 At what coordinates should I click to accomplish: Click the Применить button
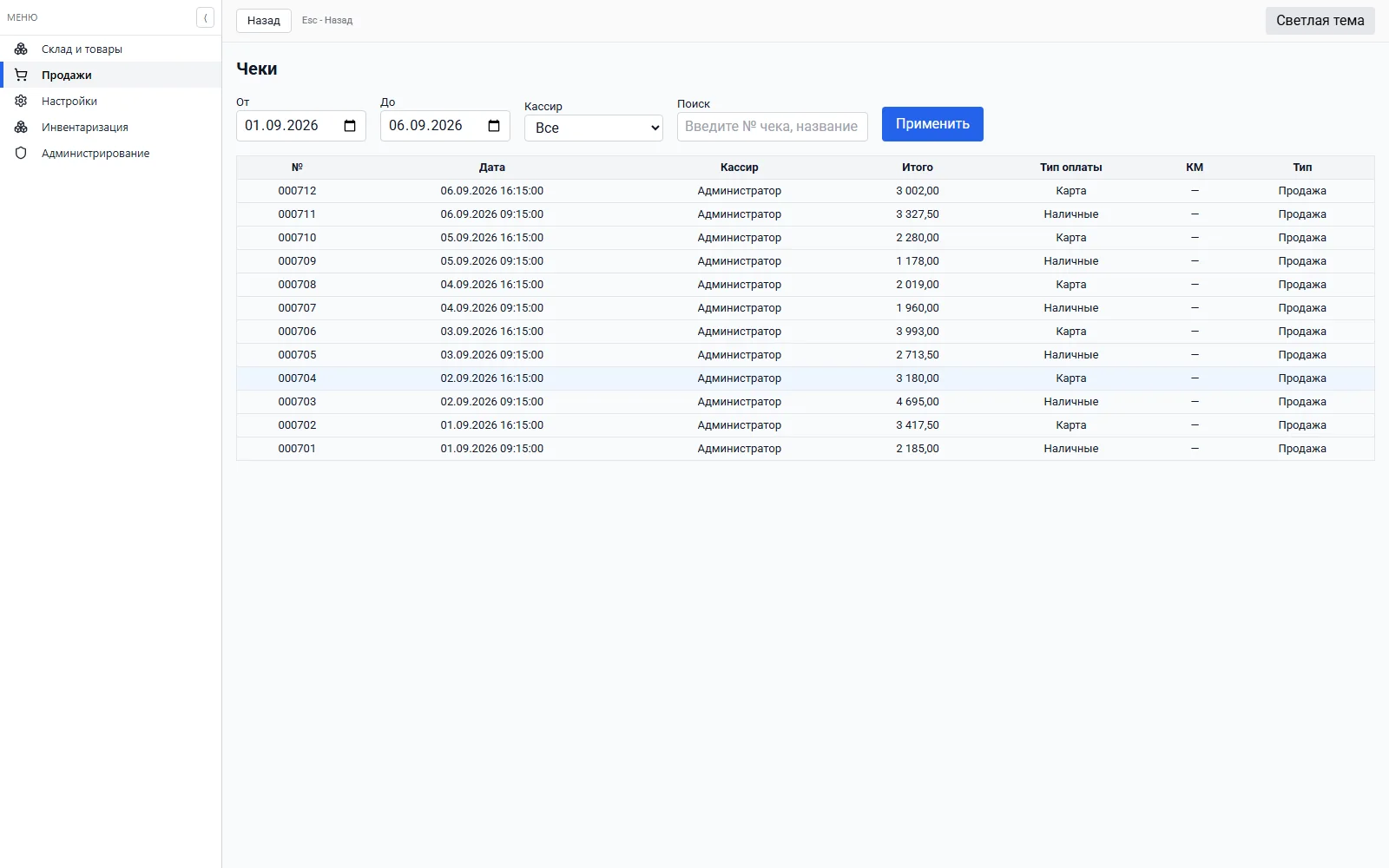932,124
